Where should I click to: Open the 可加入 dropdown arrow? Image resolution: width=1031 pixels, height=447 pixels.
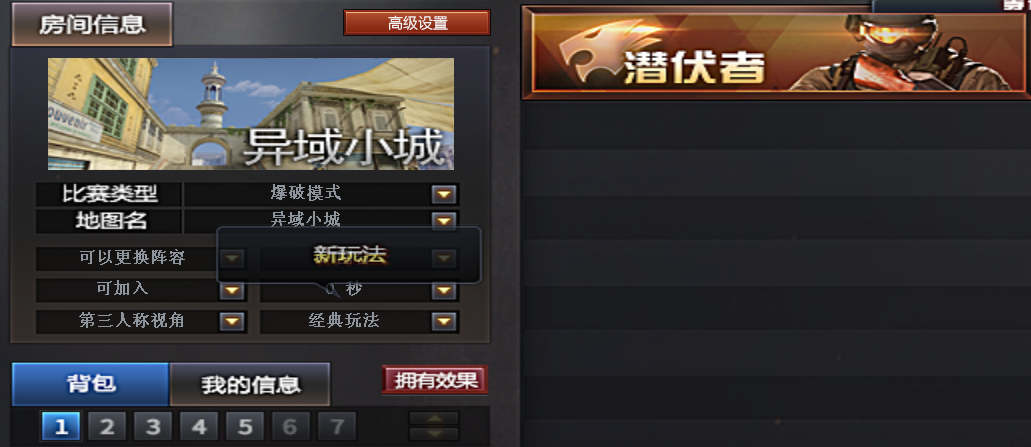coord(231,290)
